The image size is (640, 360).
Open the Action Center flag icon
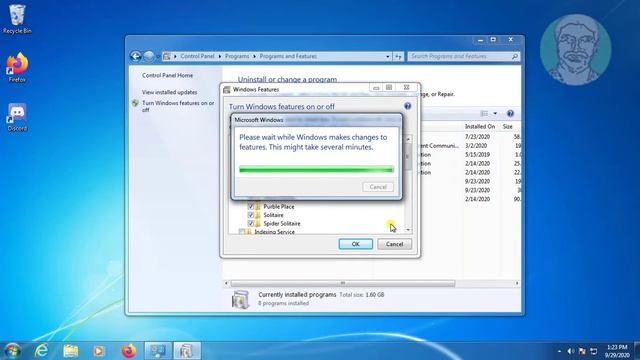pyautogui.click(x=582, y=351)
